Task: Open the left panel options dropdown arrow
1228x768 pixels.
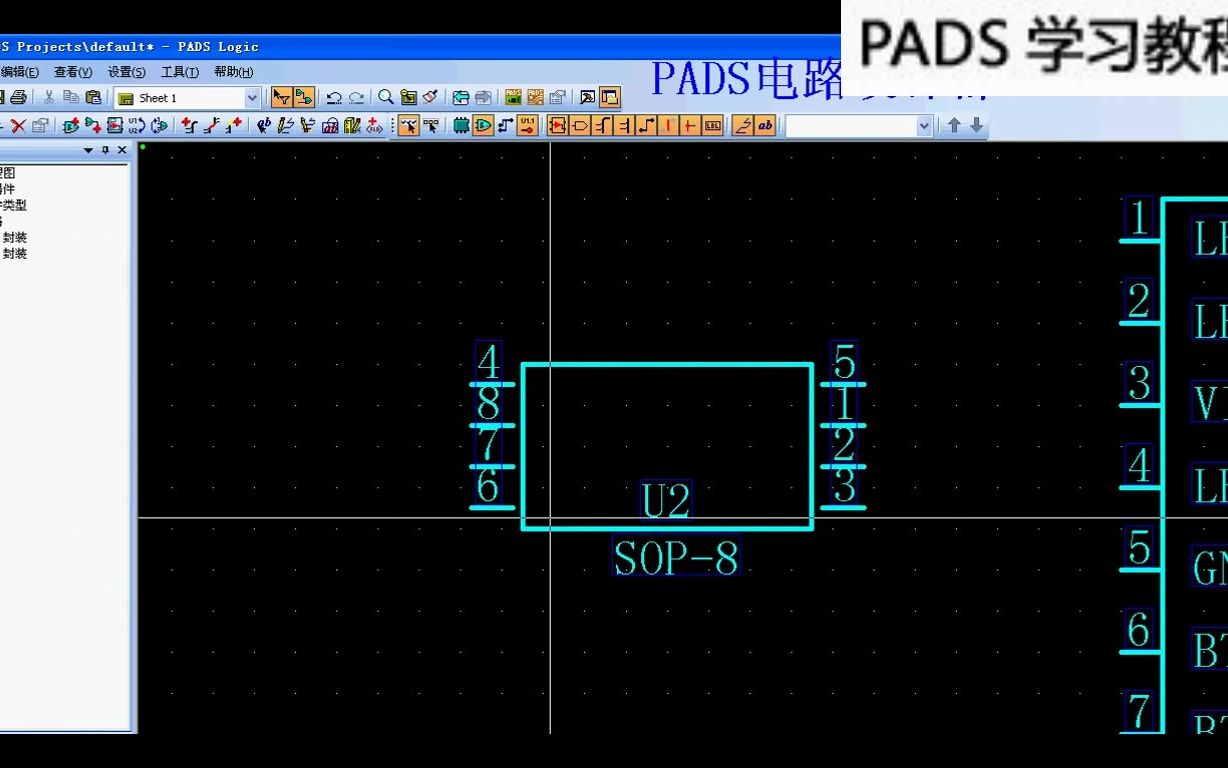Action: 88,149
